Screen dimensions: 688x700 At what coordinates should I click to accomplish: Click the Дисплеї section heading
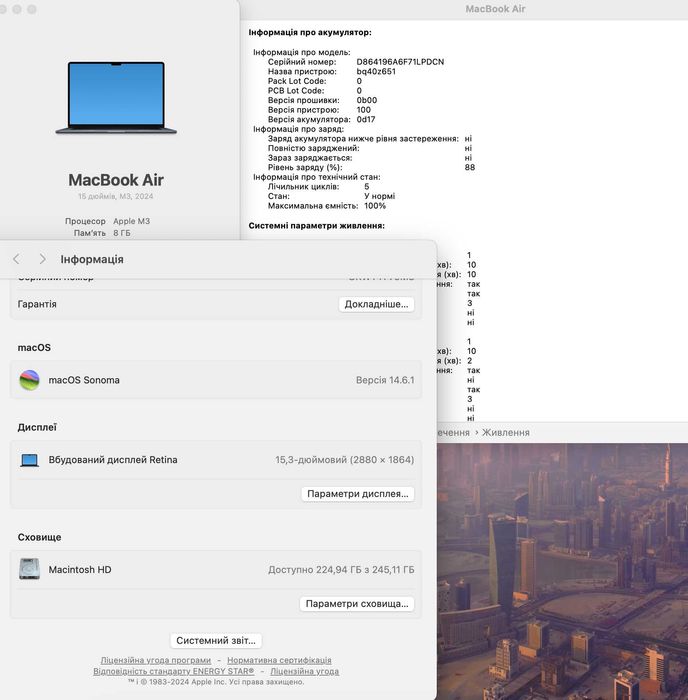(x=37, y=427)
